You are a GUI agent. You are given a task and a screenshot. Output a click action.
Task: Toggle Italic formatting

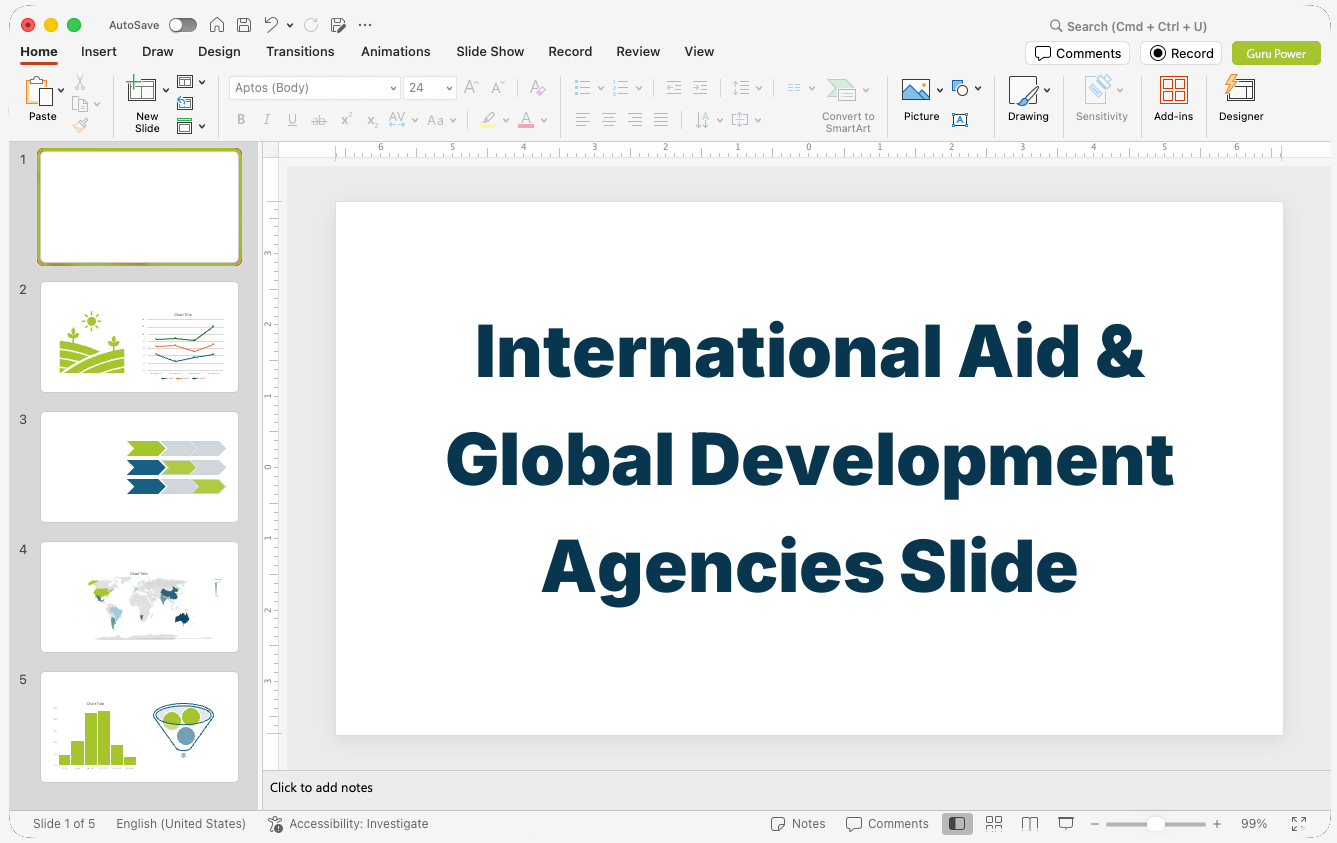tap(267, 120)
